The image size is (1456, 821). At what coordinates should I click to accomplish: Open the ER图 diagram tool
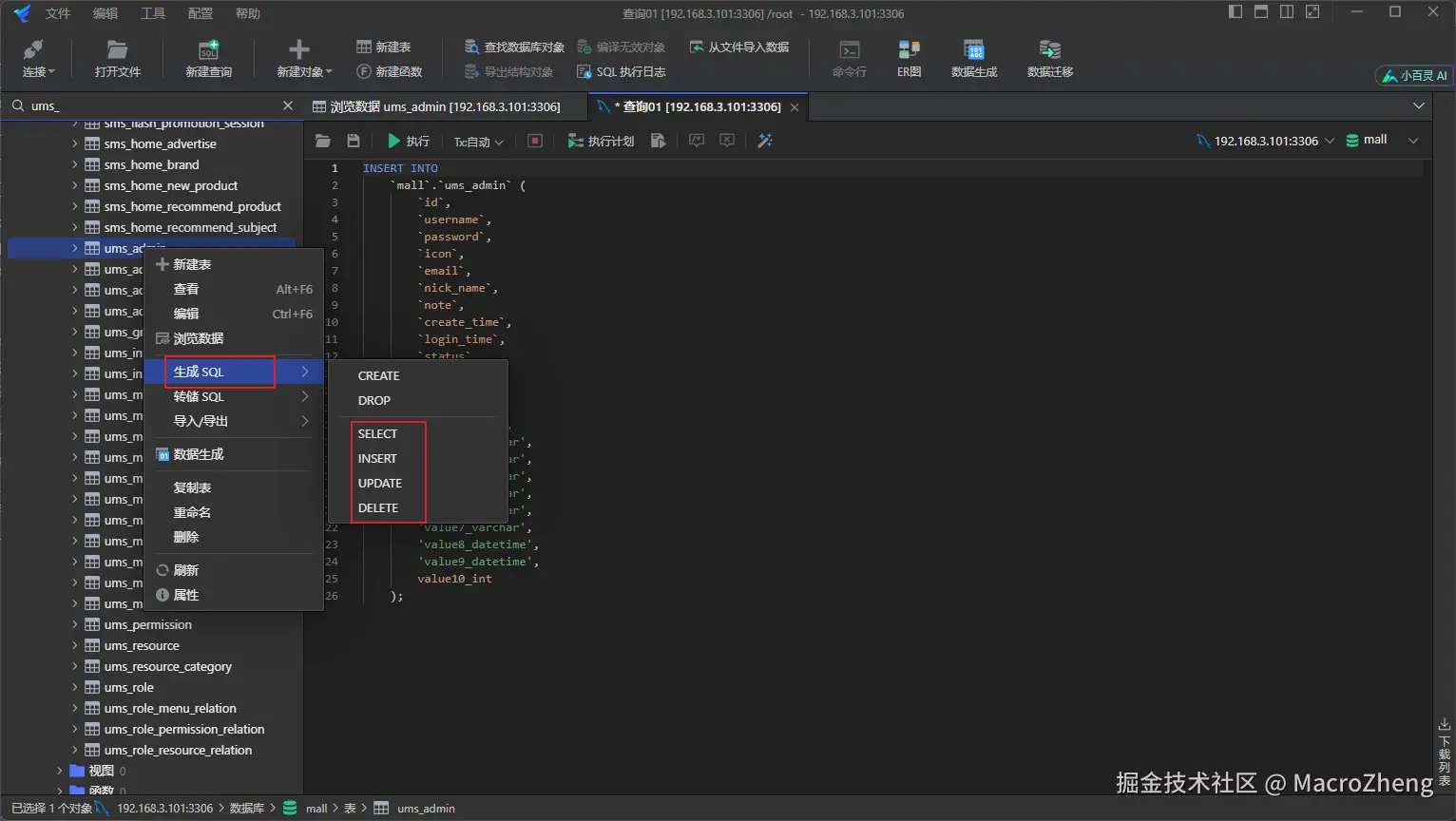[909, 58]
